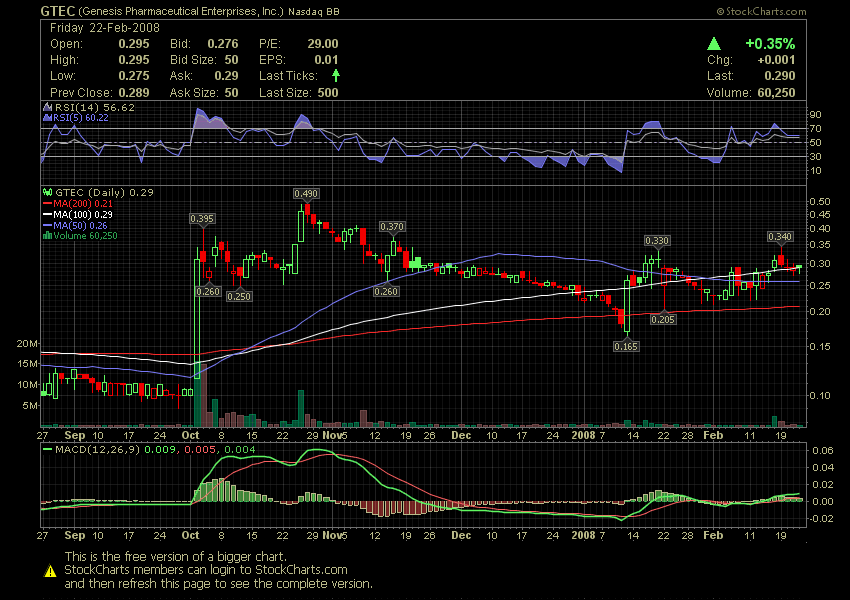This screenshot has width=850, height=600.
Task: Click the 0.205 price label
Action: pos(662,319)
